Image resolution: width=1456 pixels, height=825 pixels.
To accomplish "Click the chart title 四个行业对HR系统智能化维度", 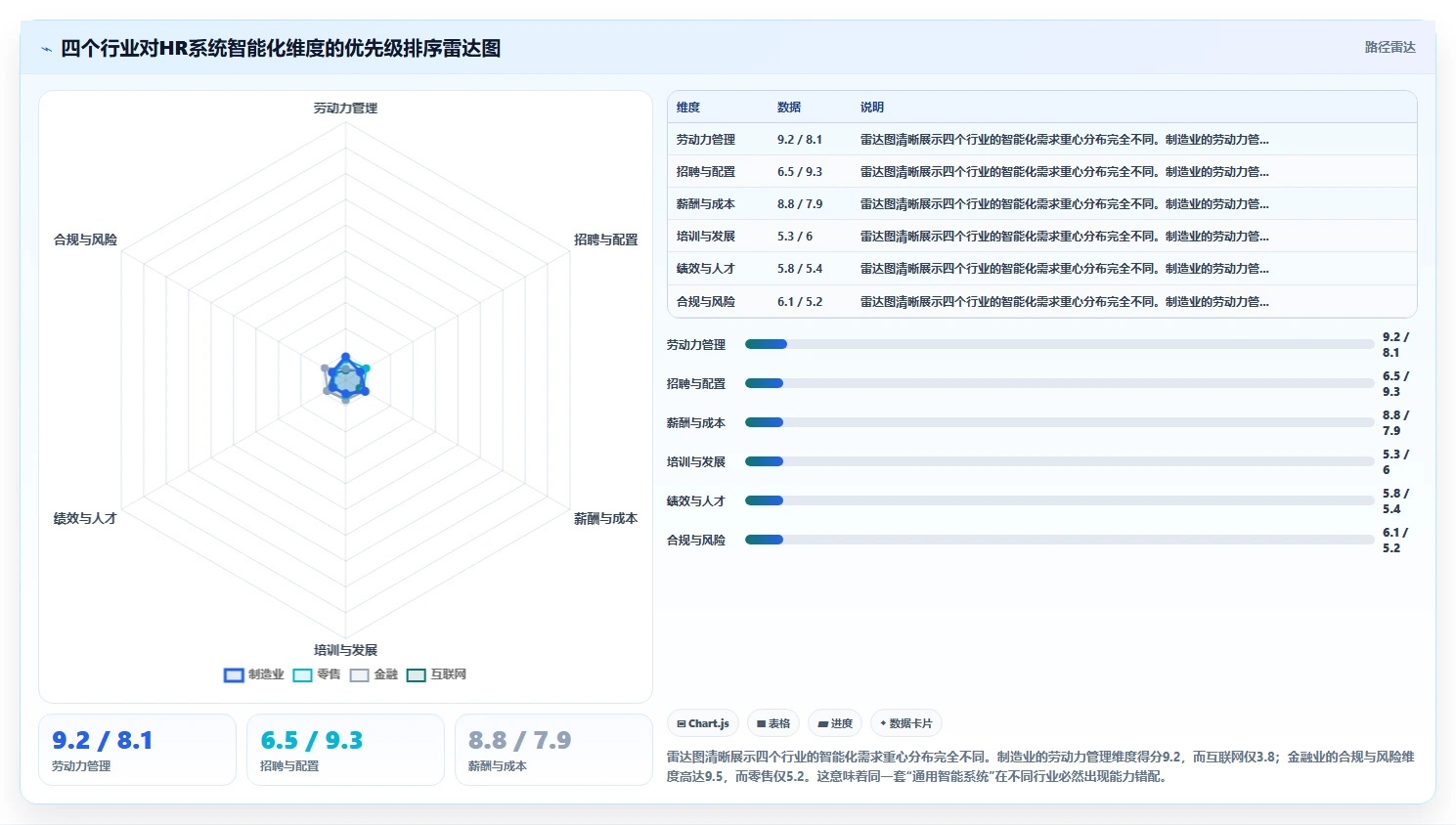I will 281,48.
